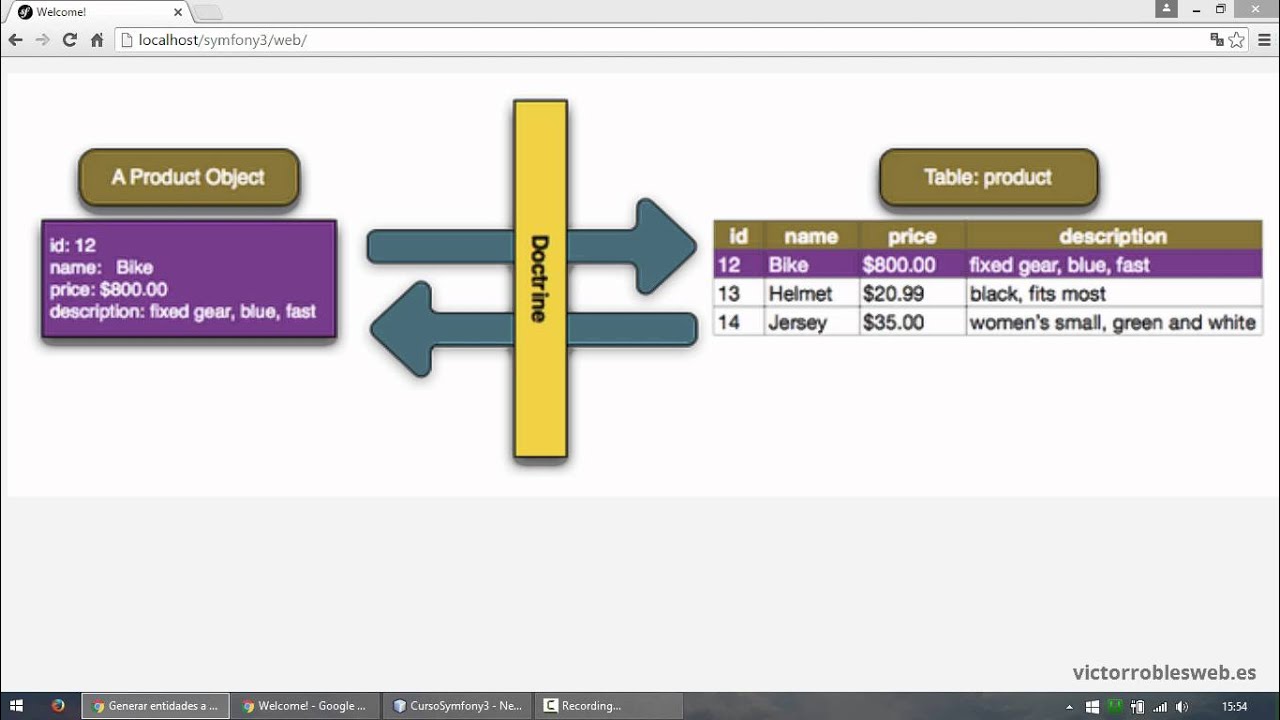Click the browser forward arrow

(42, 40)
